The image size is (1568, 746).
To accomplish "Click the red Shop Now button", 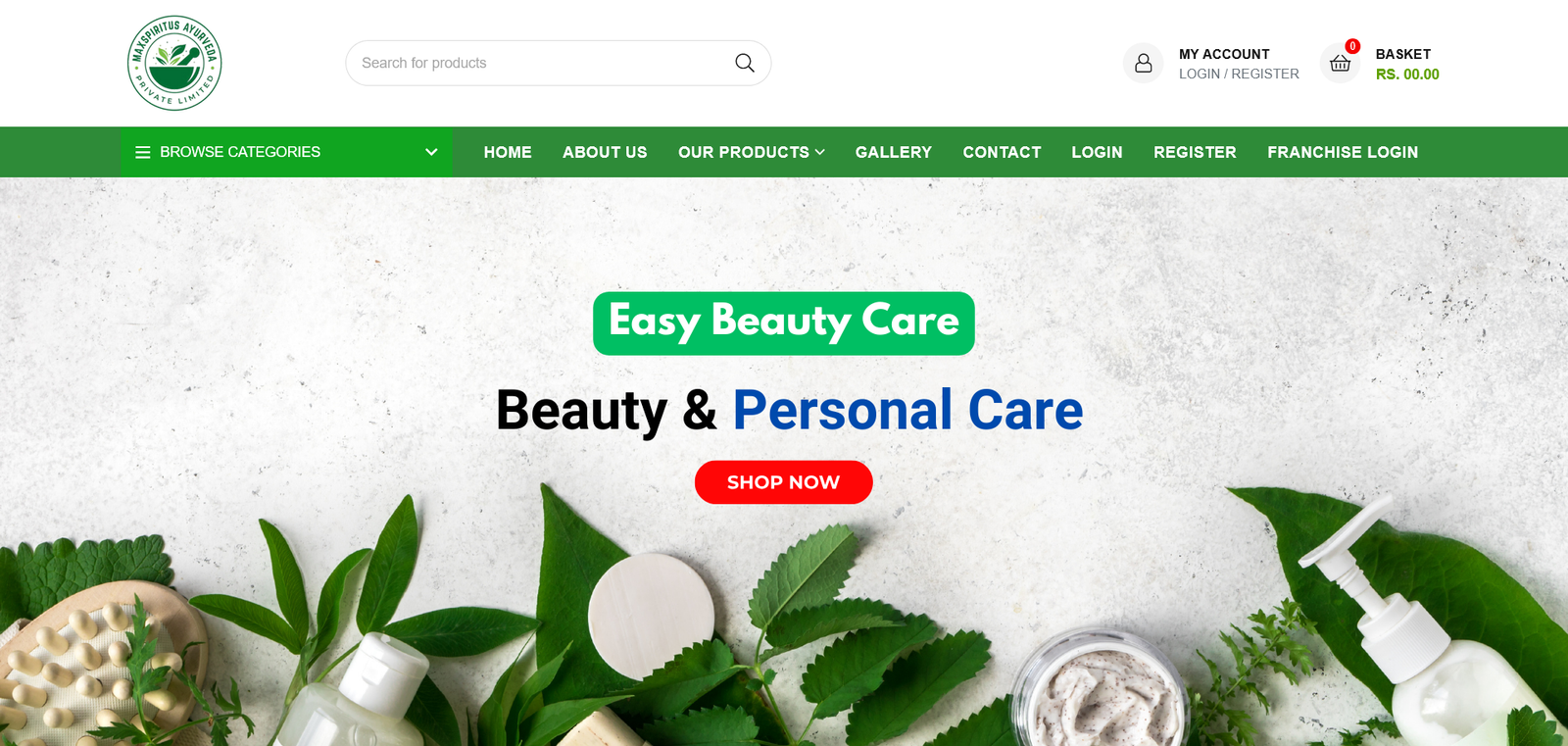I will [x=784, y=482].
